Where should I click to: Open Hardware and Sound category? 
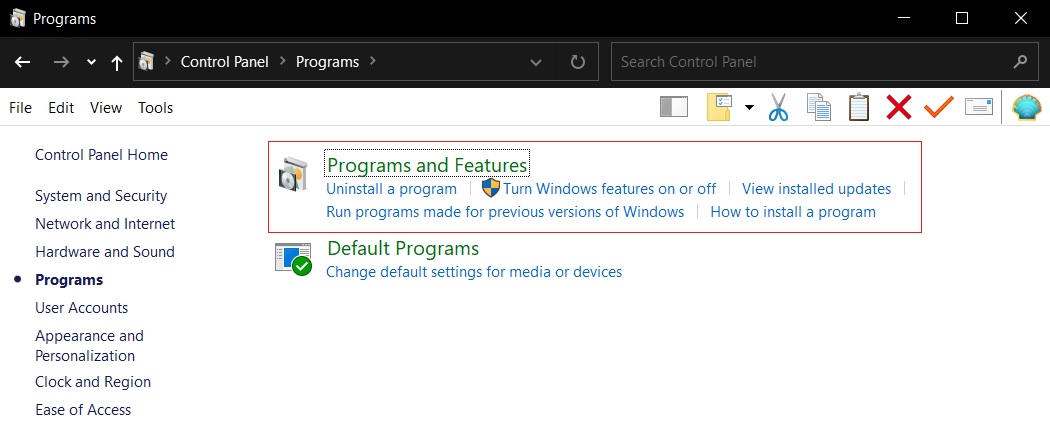(x=104, y=252)
